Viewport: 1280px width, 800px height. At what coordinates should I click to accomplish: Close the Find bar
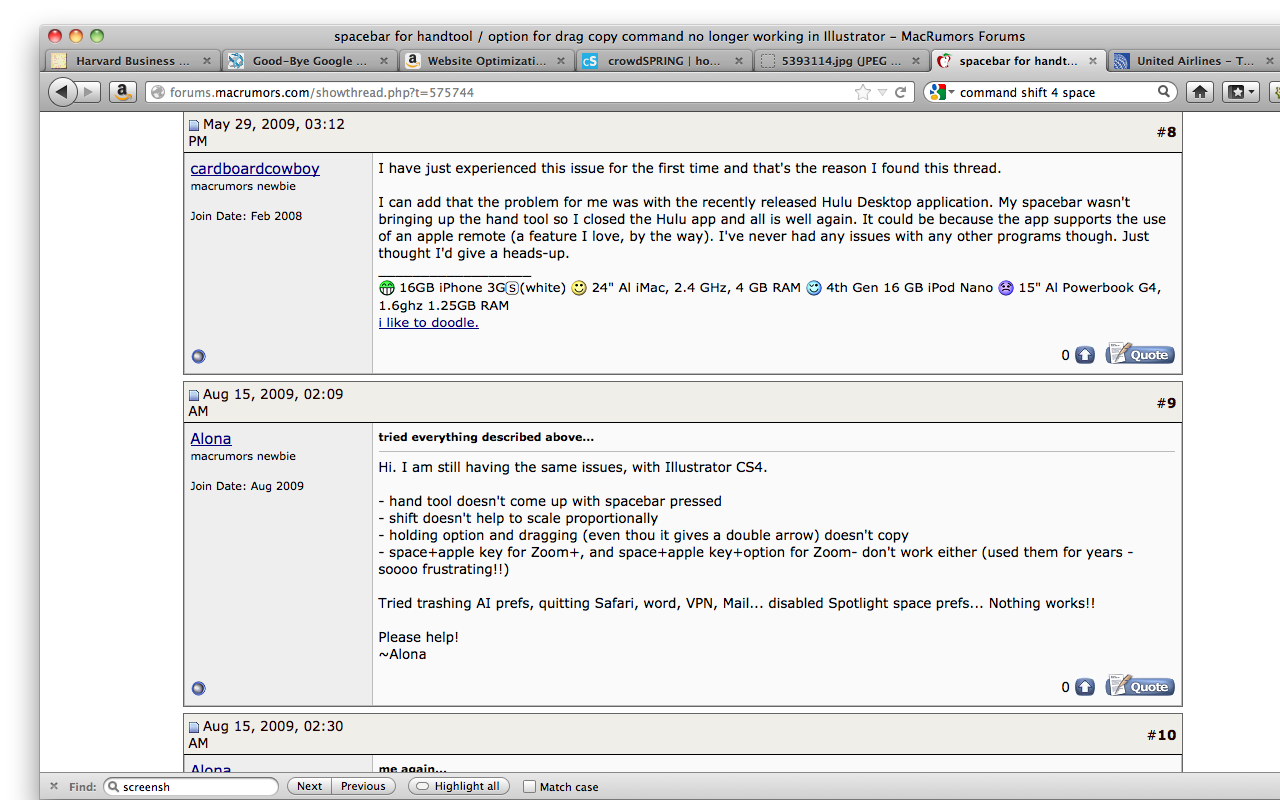point(54,786)
